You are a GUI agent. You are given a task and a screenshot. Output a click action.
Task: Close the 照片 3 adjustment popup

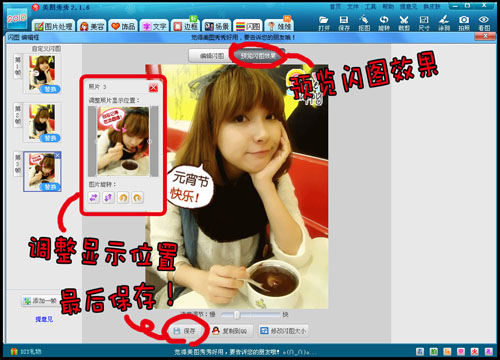(x=153, y=88)
